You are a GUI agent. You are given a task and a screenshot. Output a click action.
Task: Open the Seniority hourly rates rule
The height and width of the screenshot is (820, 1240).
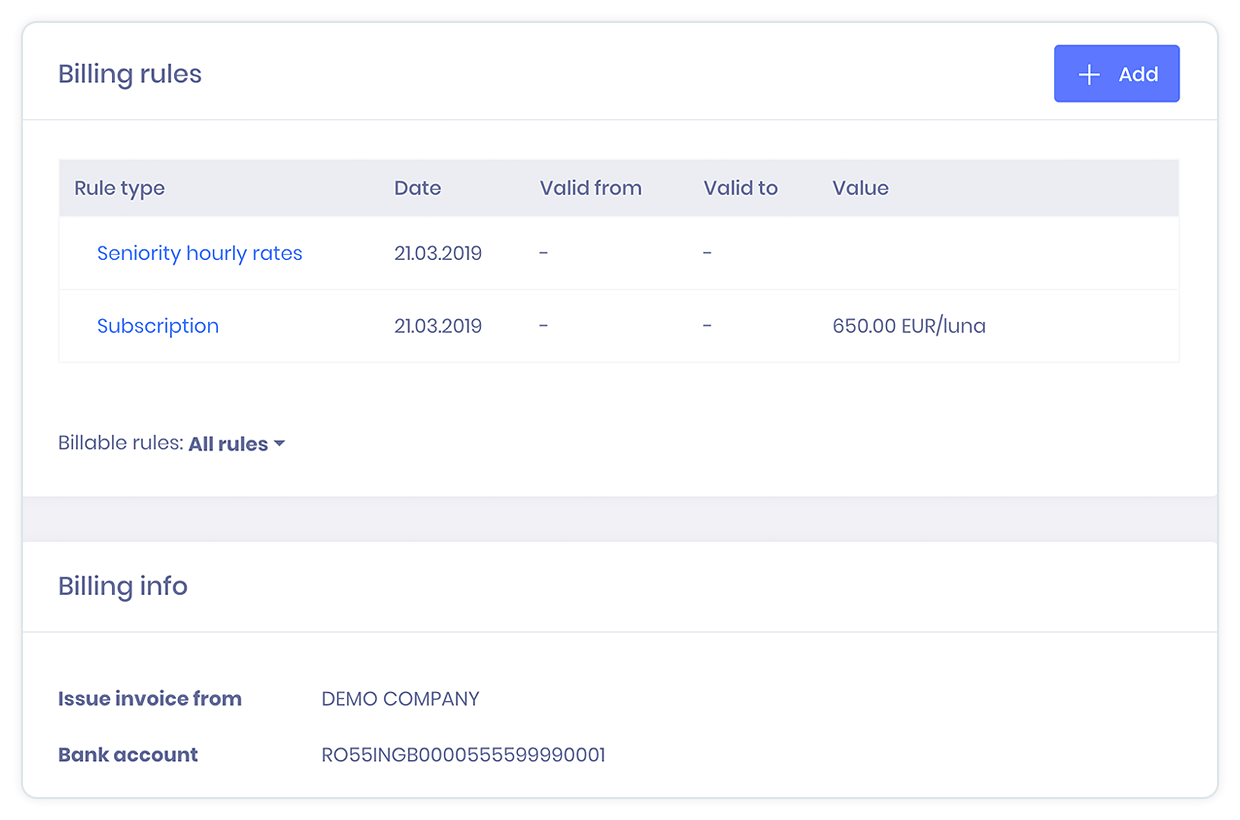pyautogui.click(x=200, y=254)
